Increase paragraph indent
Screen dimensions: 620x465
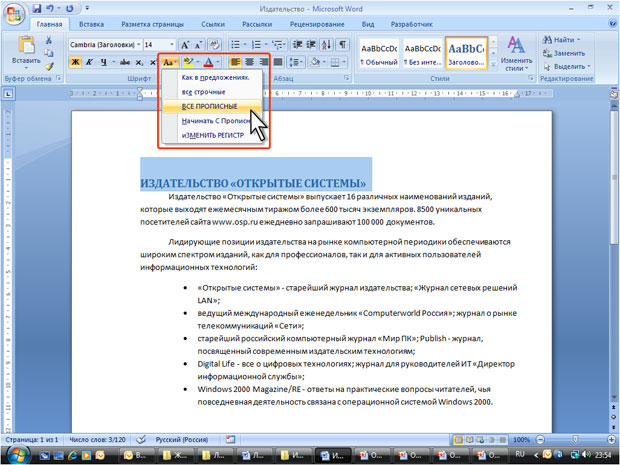[311, 45]
